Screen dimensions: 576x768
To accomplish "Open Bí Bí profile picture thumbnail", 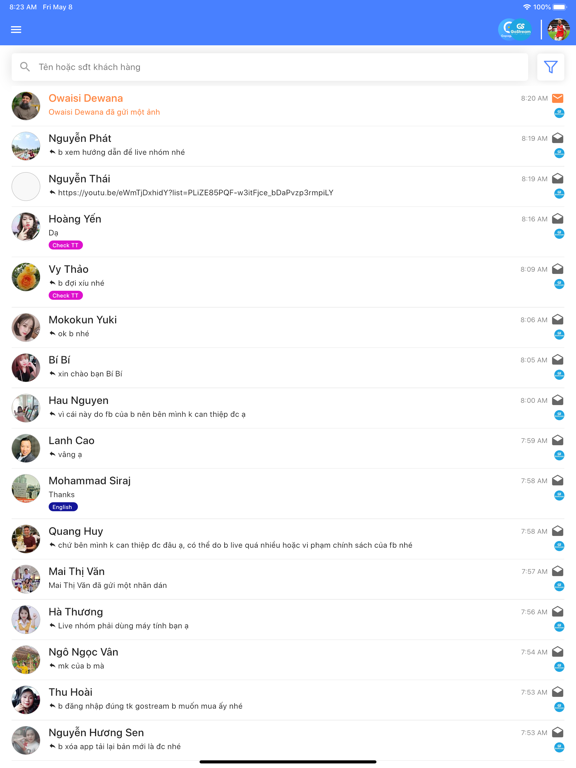I will pos(26,368).
